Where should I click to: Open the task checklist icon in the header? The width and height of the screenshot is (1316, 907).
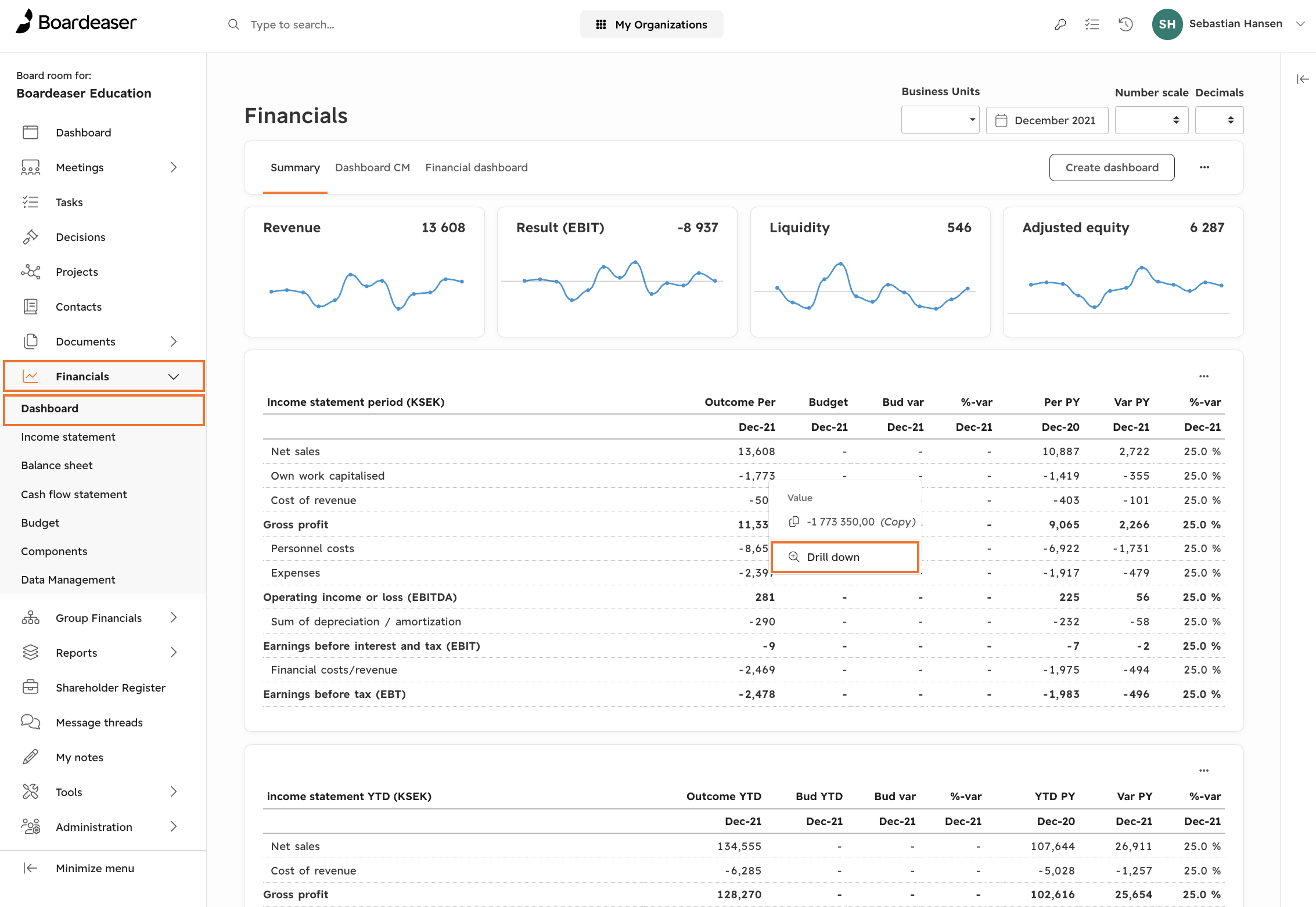click(x=1092, y=24)
